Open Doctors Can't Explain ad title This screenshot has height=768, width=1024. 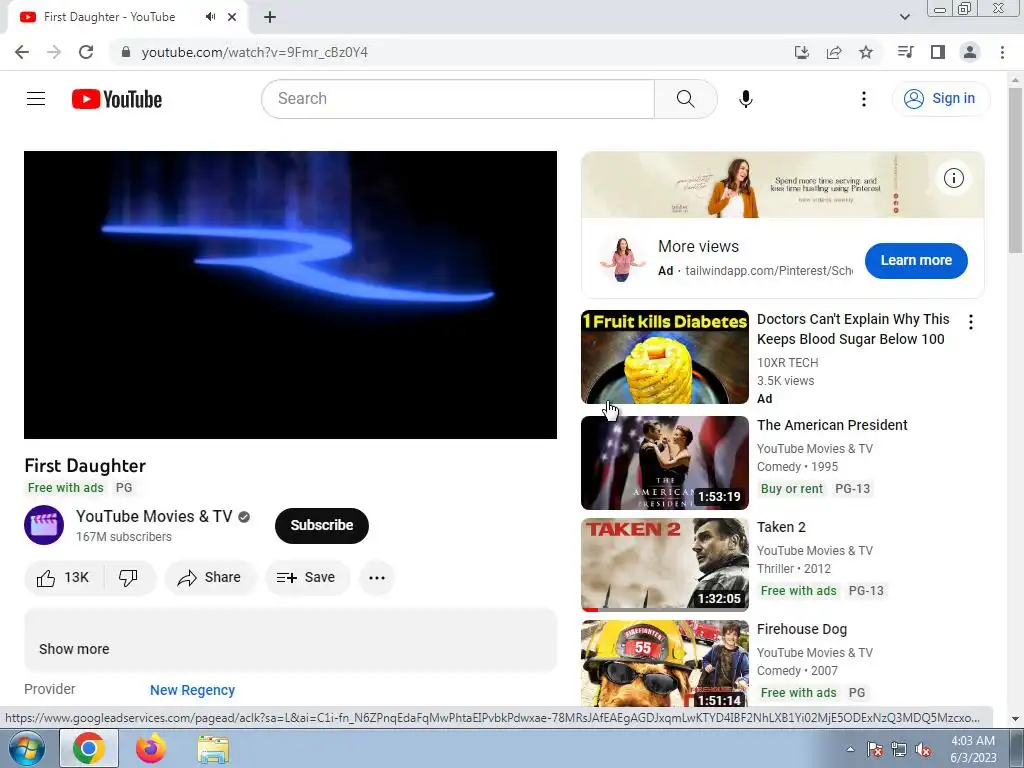point(853,329)
